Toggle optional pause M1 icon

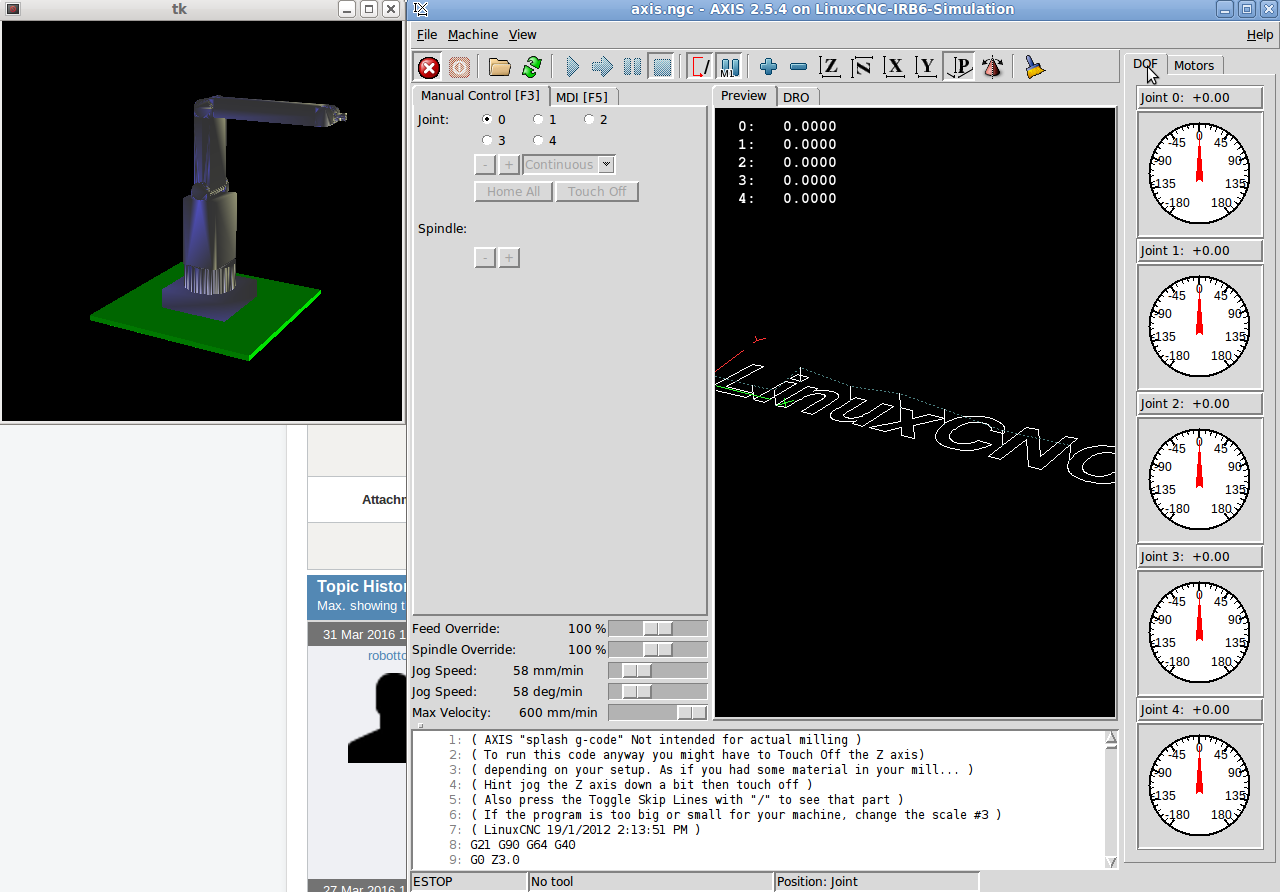point(729,67)
